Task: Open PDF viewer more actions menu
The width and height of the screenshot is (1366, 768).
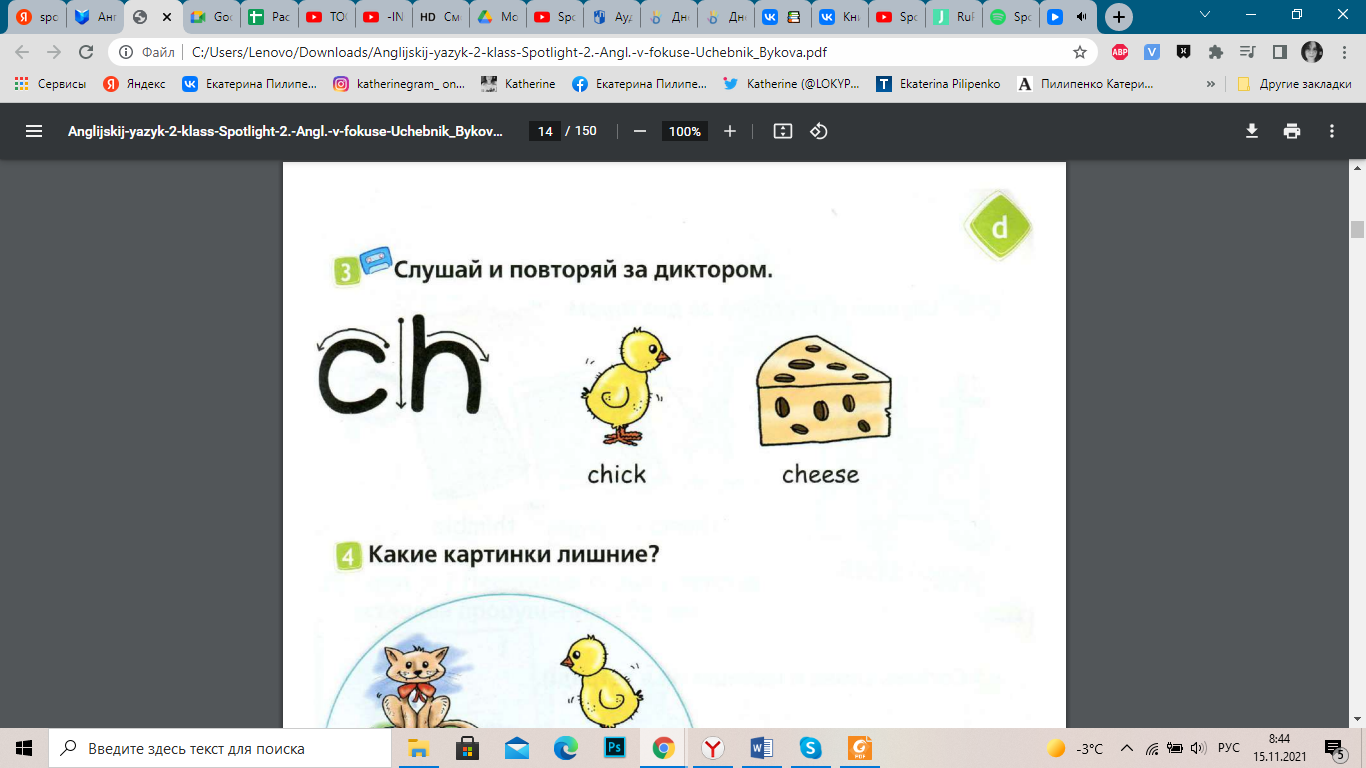Action: pyautogui.click(x=1332, y=131)
